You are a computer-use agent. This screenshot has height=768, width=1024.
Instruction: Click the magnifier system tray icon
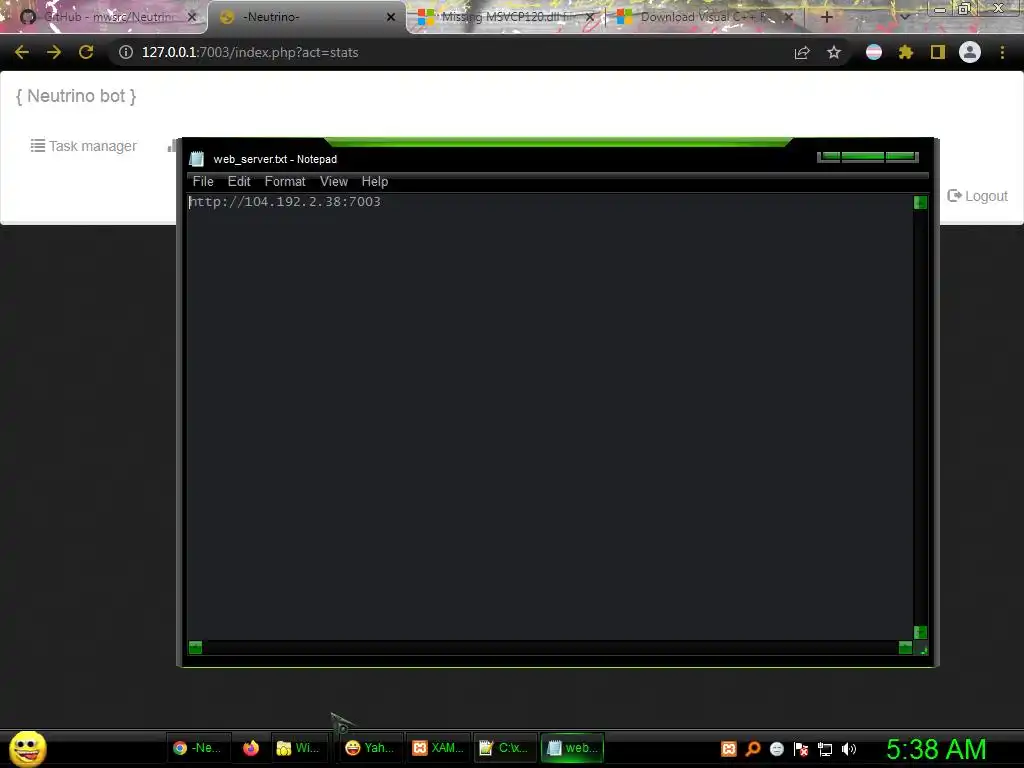[x=753, y=748]
